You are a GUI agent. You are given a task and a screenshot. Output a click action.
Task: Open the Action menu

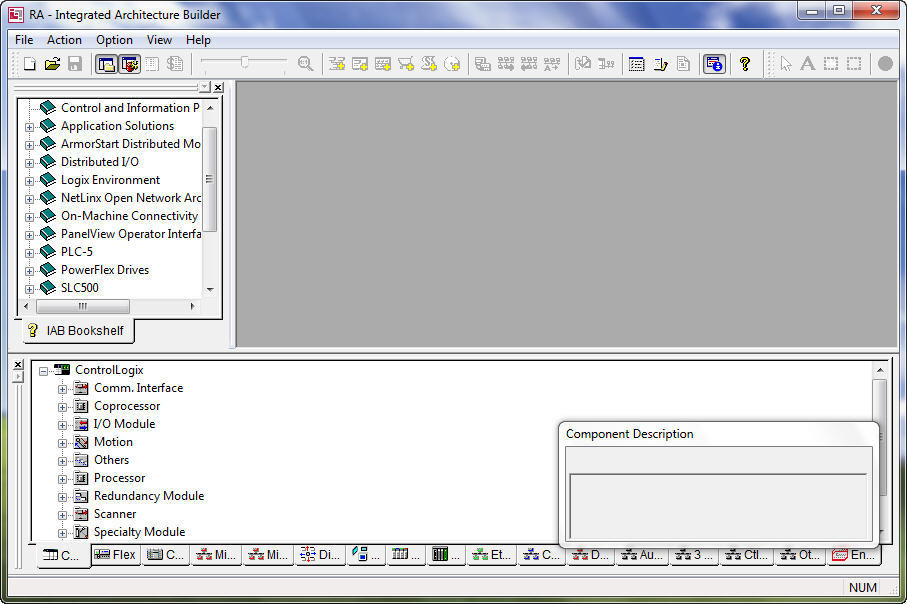[64, 40]
